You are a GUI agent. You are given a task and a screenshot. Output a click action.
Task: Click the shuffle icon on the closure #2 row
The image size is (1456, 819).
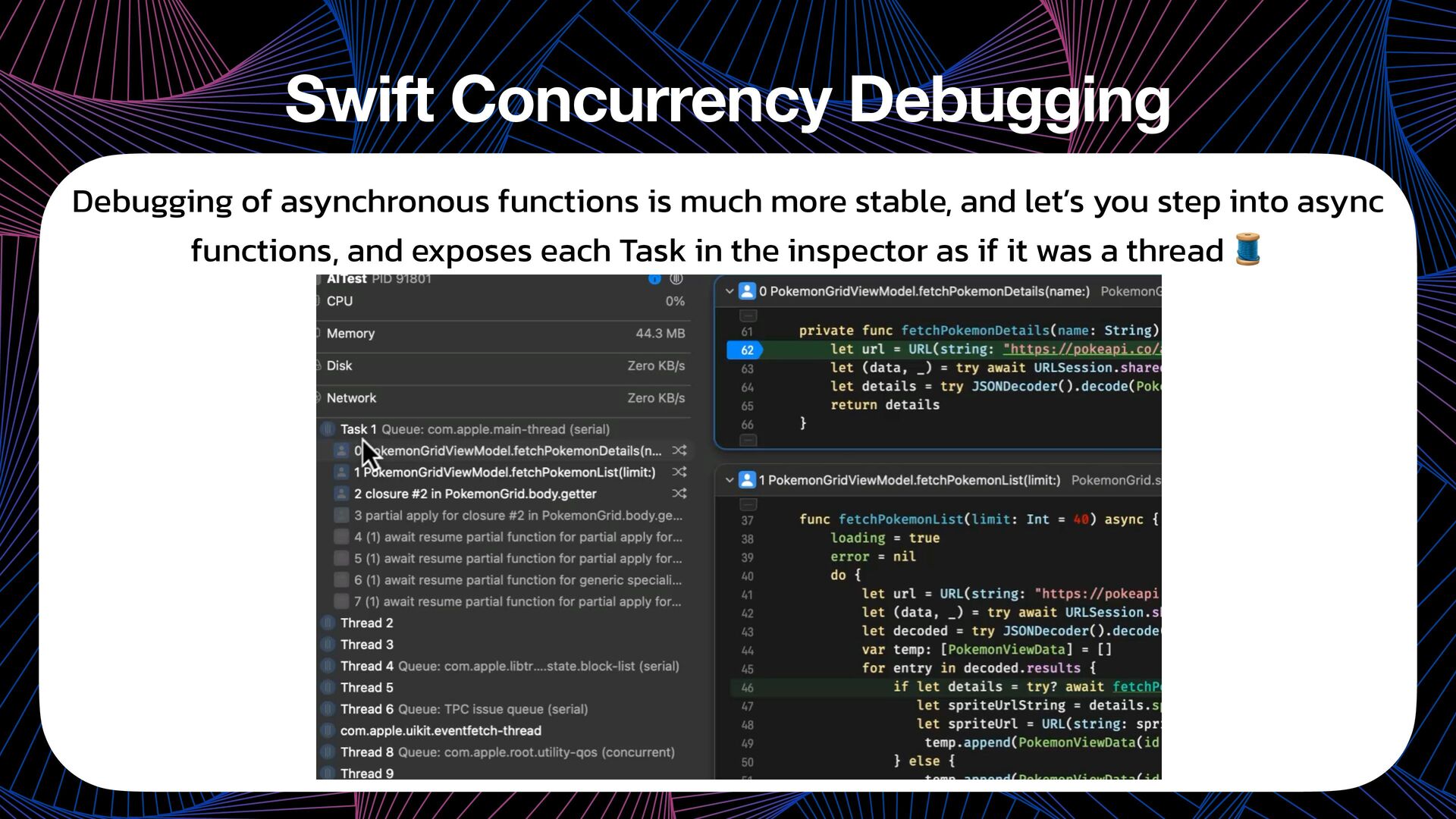tap(679, 494)
